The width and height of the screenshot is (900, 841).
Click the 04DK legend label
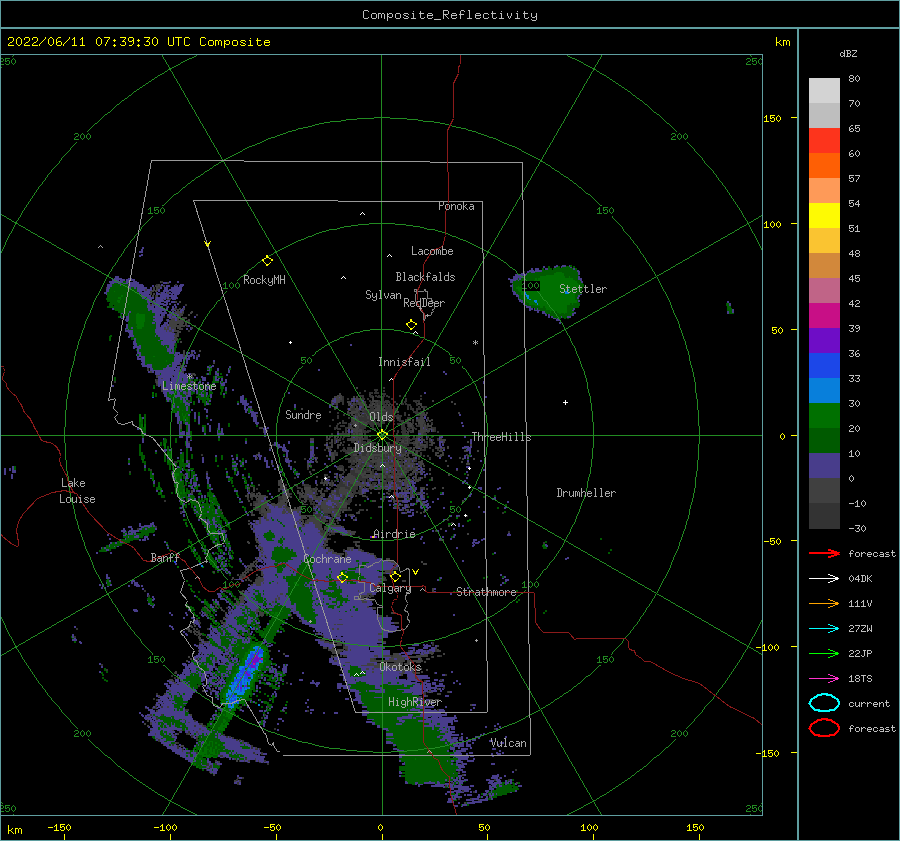point(860,579)
